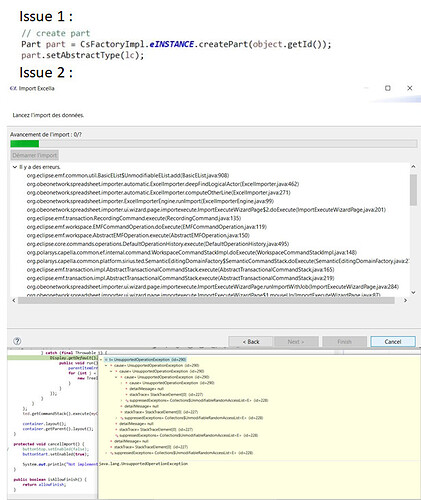Click the 'Lancez l'import des données.' message
Screen dimensions: 421x500
48,115
